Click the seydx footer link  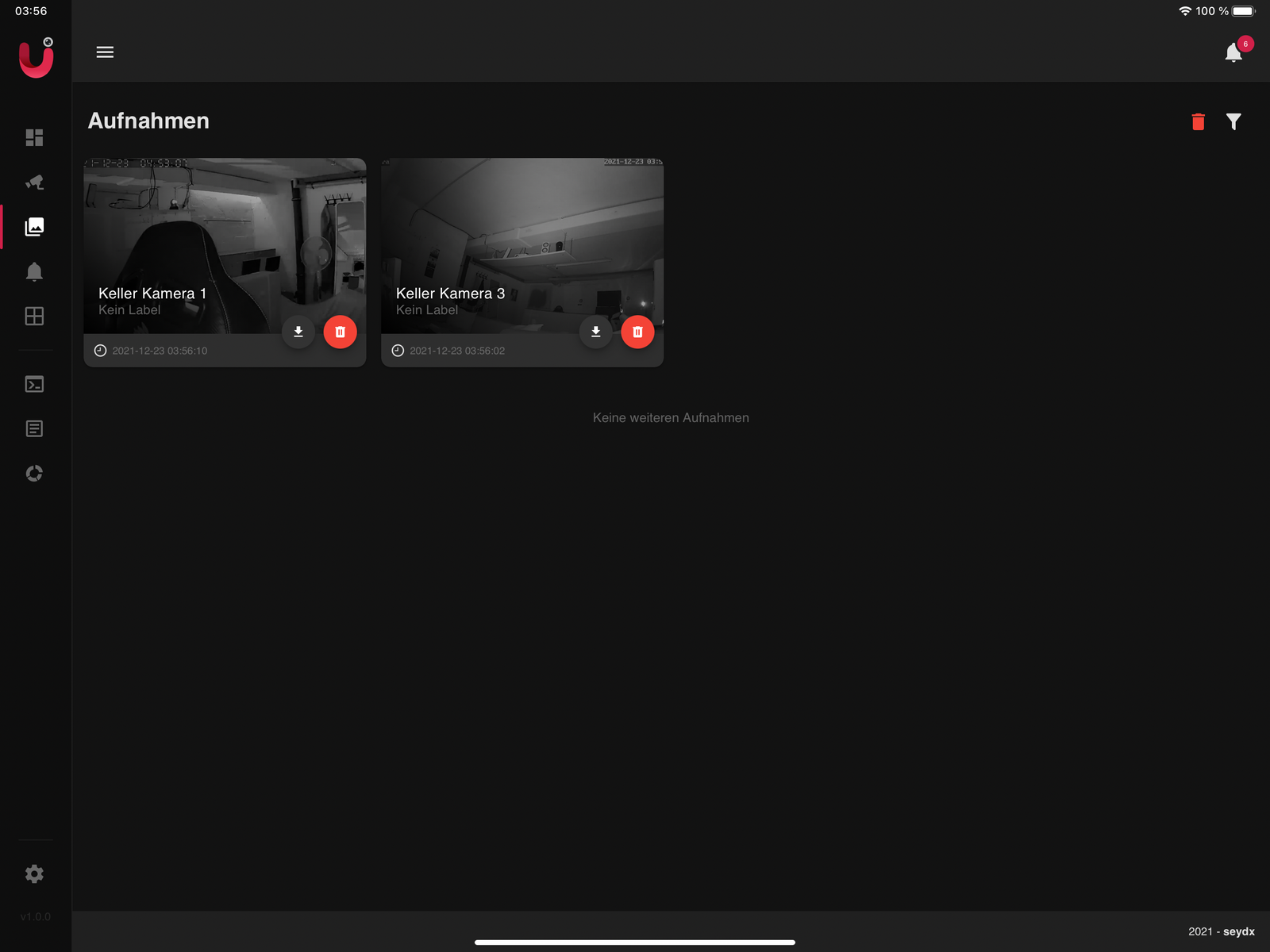1238,931
